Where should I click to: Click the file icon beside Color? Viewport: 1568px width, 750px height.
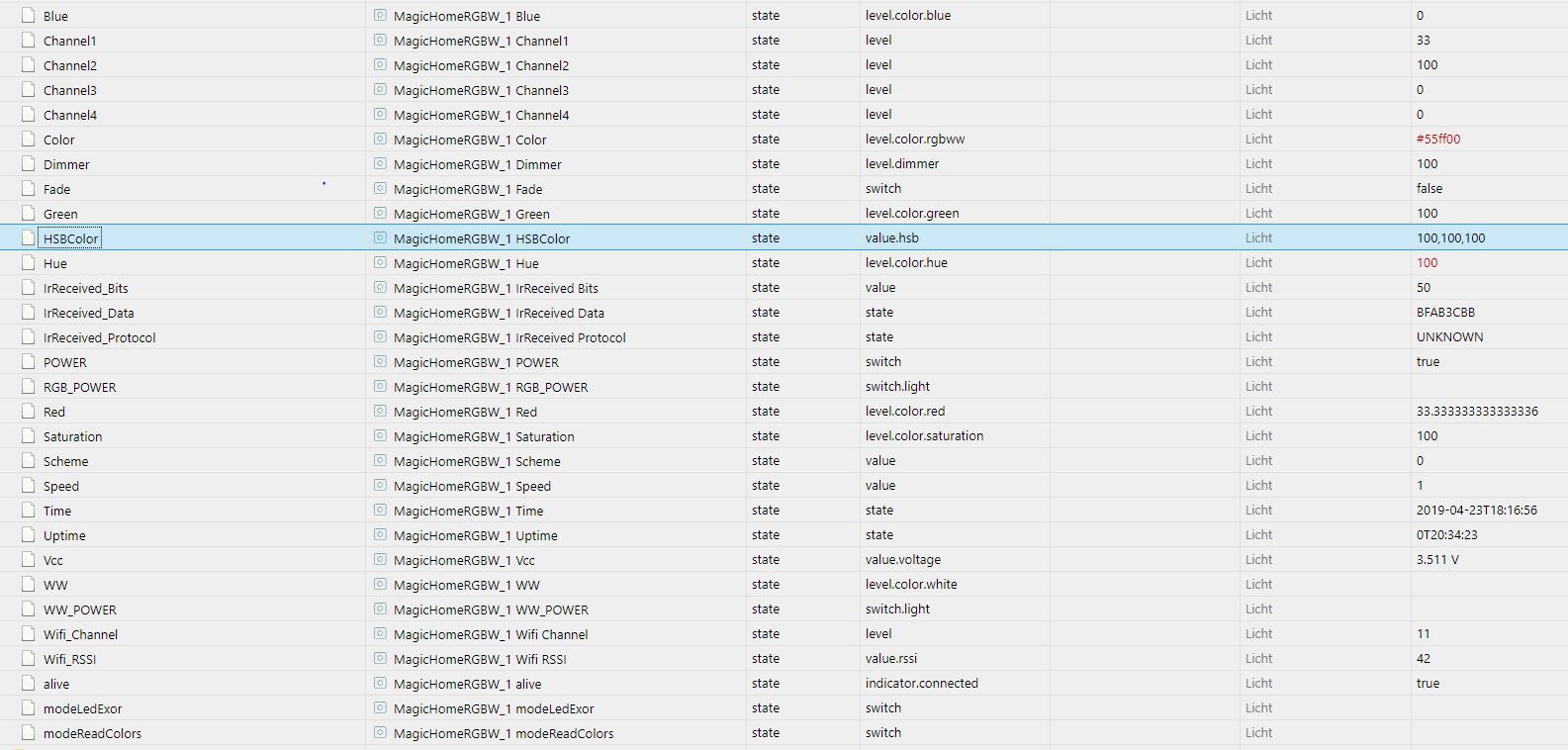point(29,140)
